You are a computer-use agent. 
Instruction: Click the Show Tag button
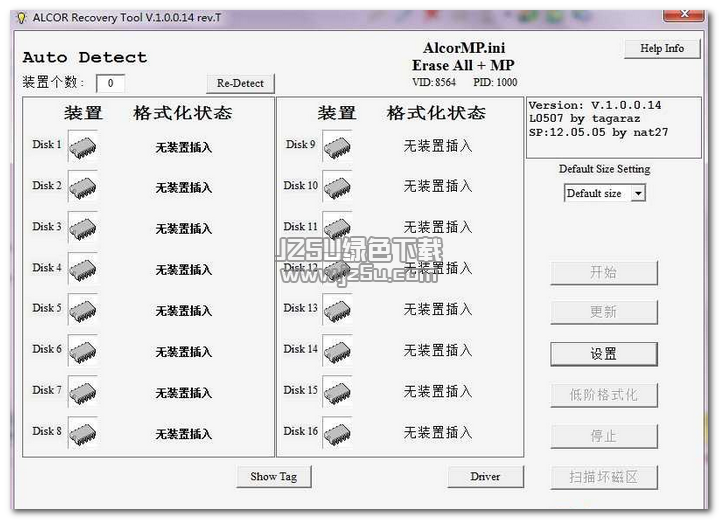point(274,477)
